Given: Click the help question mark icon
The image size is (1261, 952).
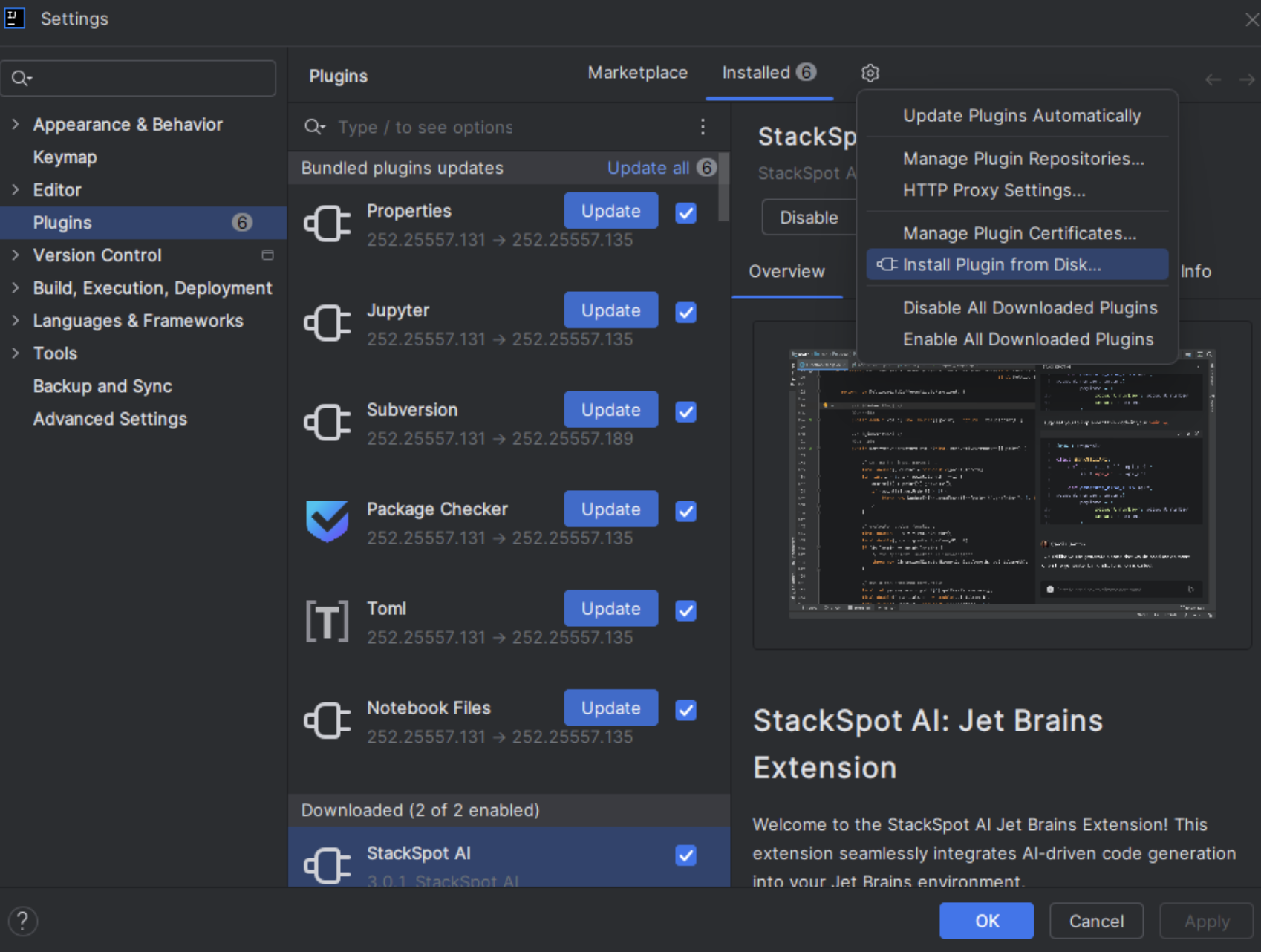Looking at the screenshot, I should (x=22, y=922).
